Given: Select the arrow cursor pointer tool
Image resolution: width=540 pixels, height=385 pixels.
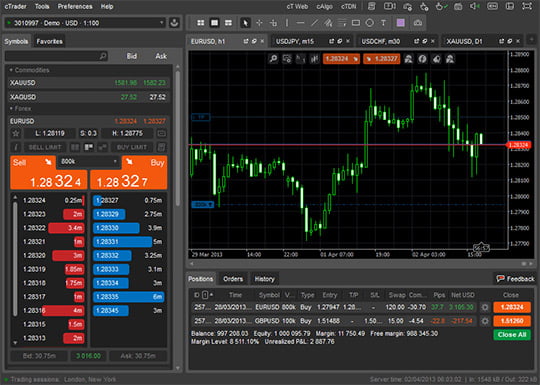Looking at the screenshot, I should pyautogui.click(x=245, y=23).
